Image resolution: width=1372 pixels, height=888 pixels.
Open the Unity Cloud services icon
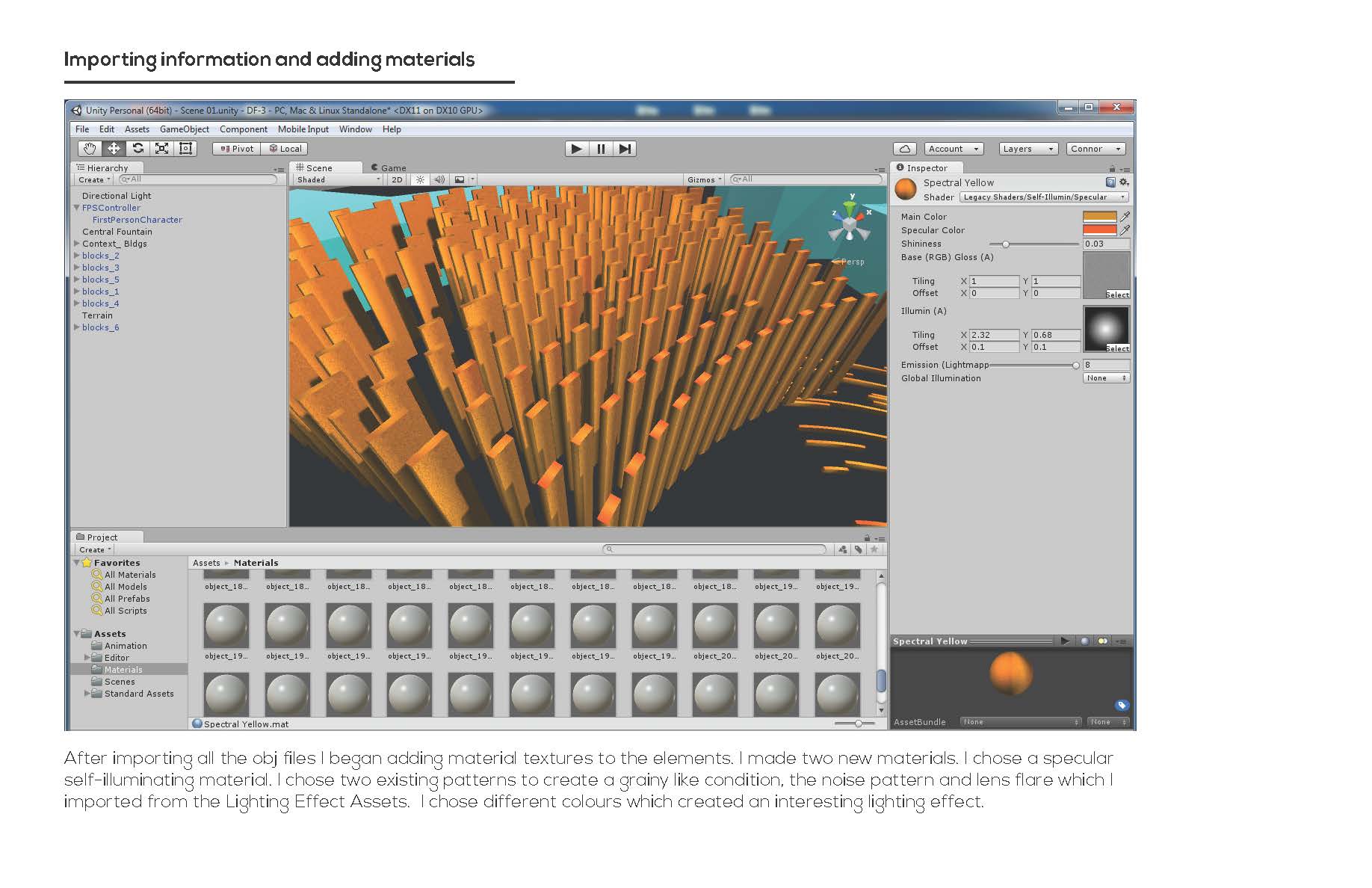[x=905, y=149]
